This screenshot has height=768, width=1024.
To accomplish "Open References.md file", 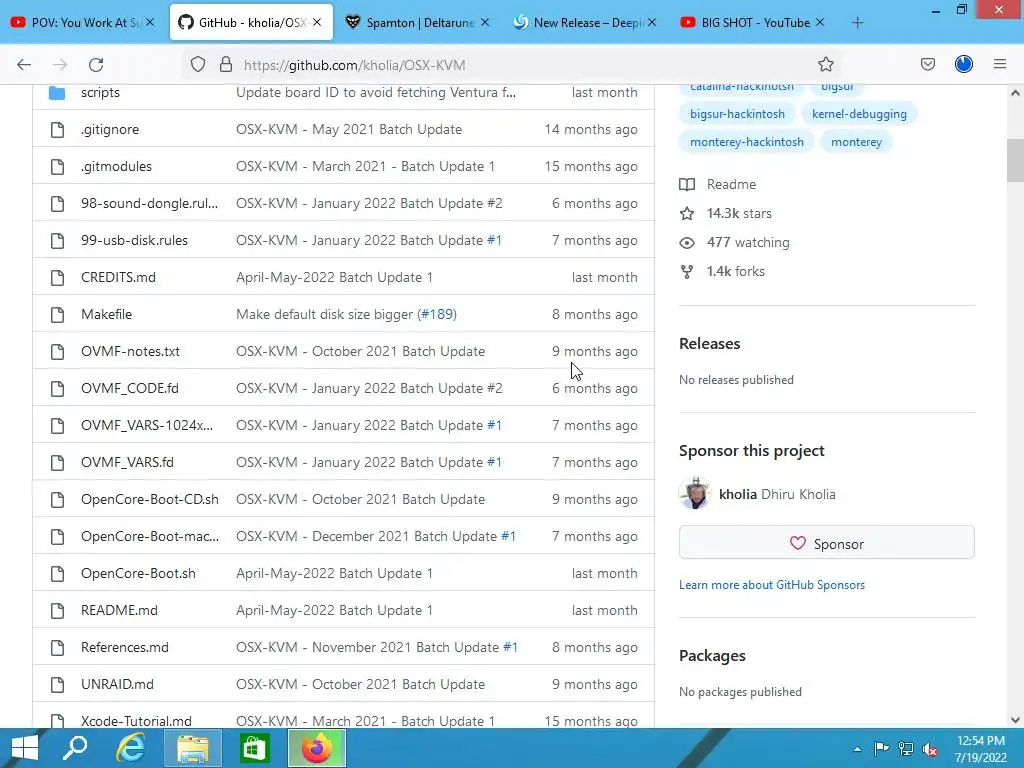I will [x=125, y=647].
